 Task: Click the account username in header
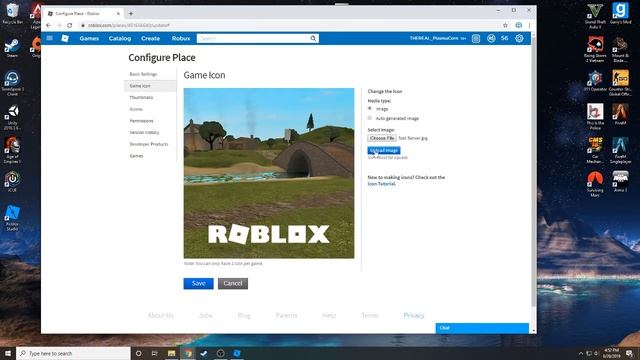(x=434, y=38)
